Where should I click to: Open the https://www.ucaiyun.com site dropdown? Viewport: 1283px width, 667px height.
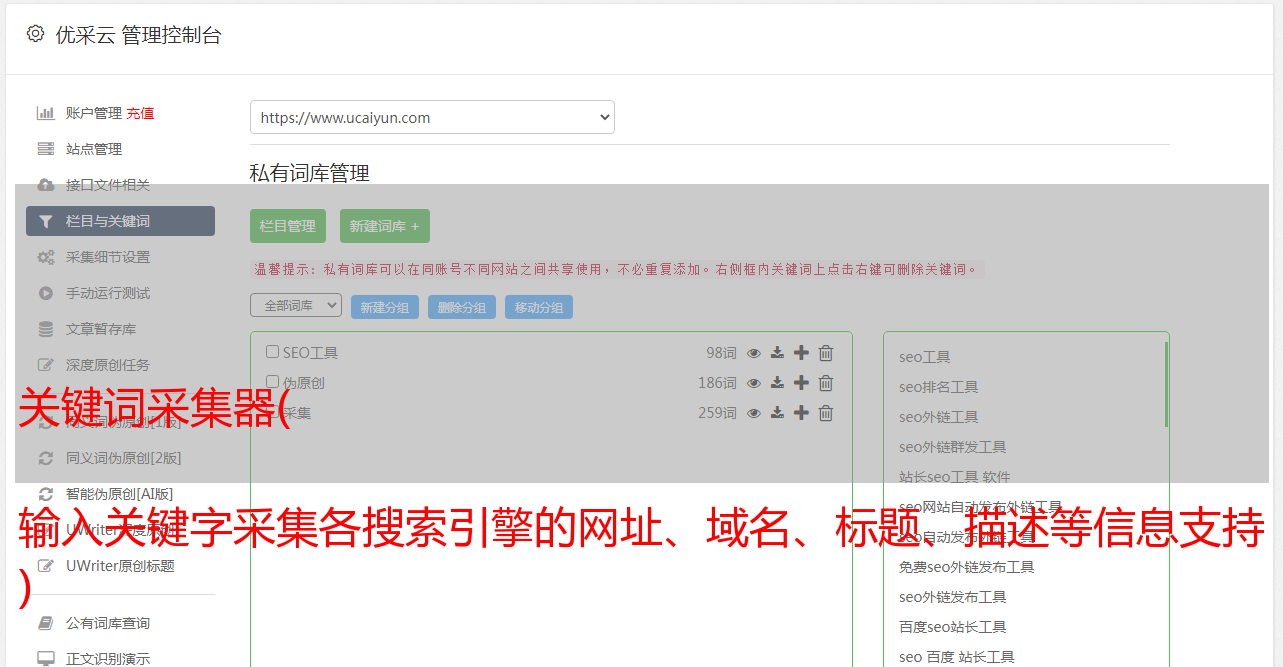[x=432, y=117]
